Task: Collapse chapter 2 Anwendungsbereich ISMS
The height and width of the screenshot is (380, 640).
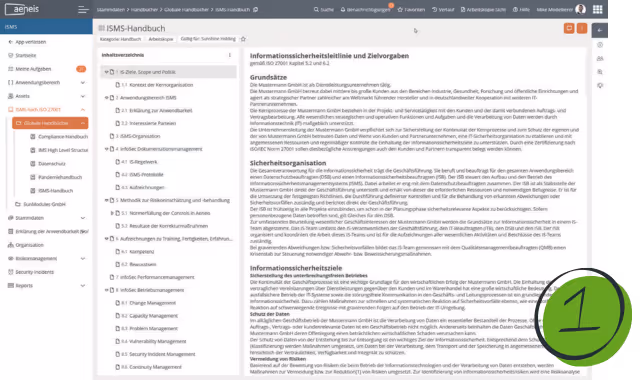Action: tap(107, 98)
